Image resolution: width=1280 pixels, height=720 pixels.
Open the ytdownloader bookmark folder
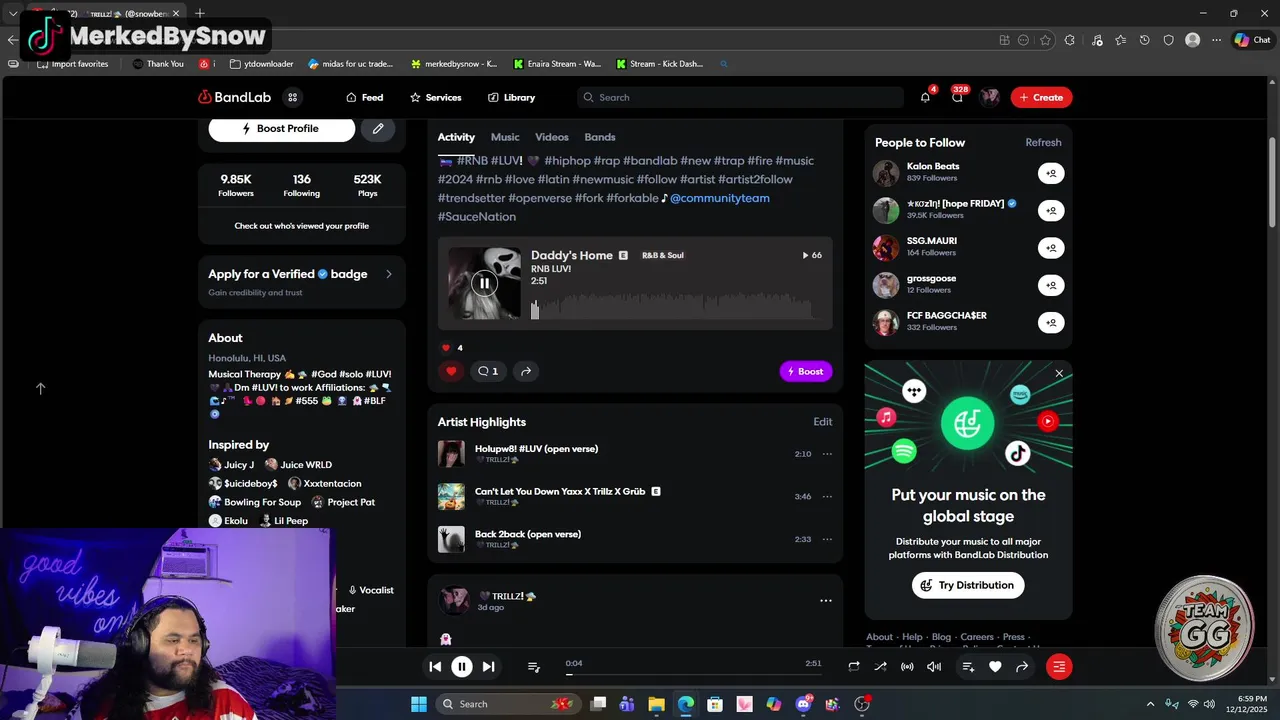tap(261, 64)
